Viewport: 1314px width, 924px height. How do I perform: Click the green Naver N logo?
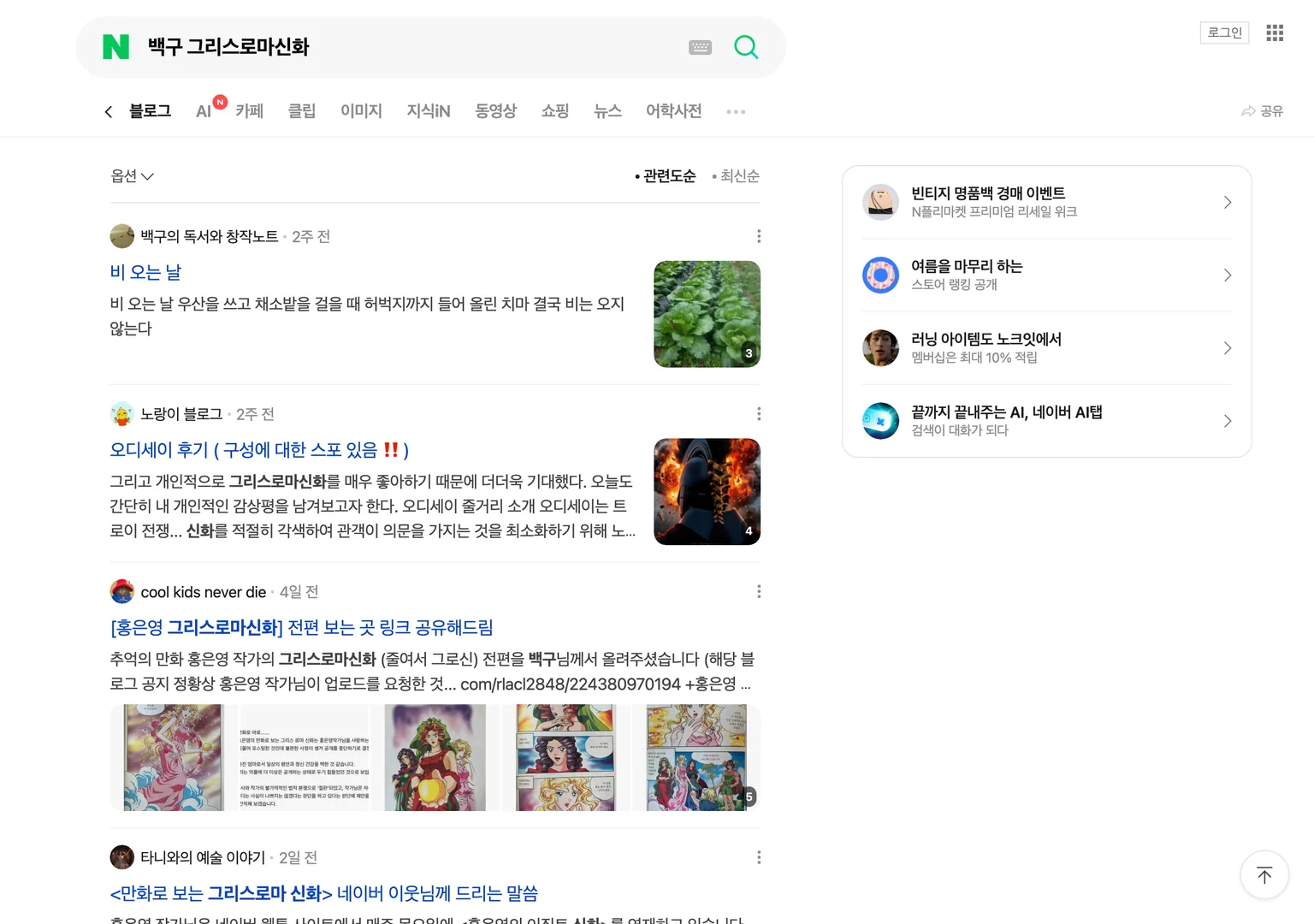[x=115, y=47]
